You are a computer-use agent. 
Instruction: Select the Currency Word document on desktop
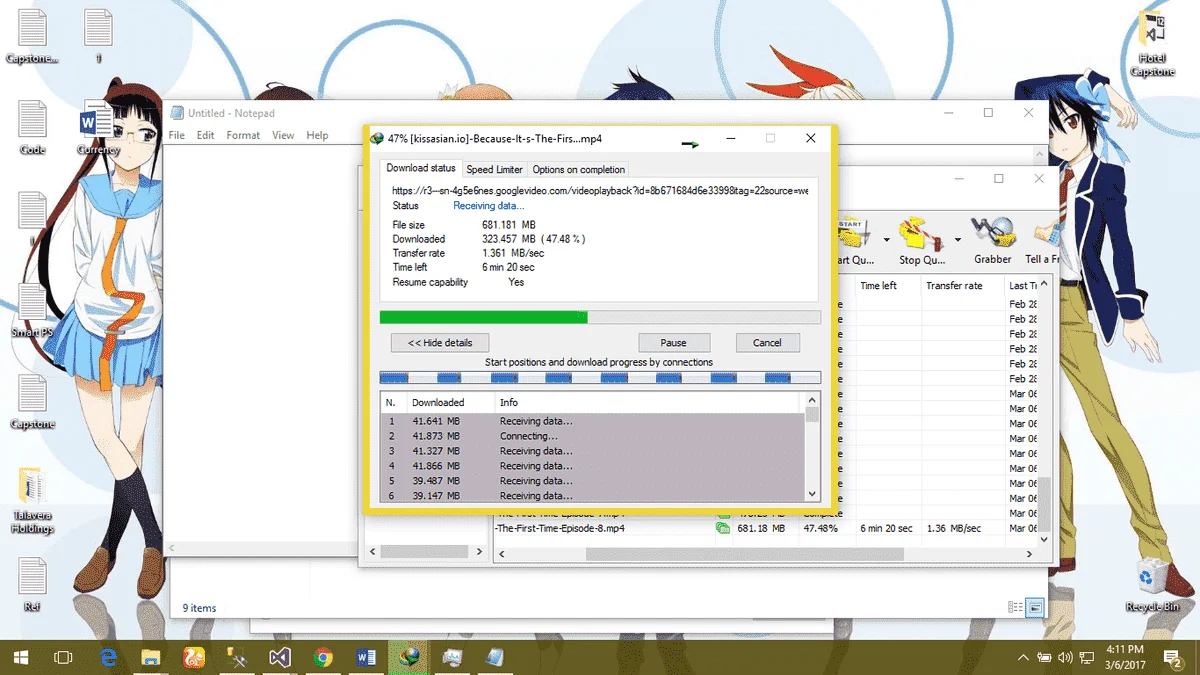(97, 128)
